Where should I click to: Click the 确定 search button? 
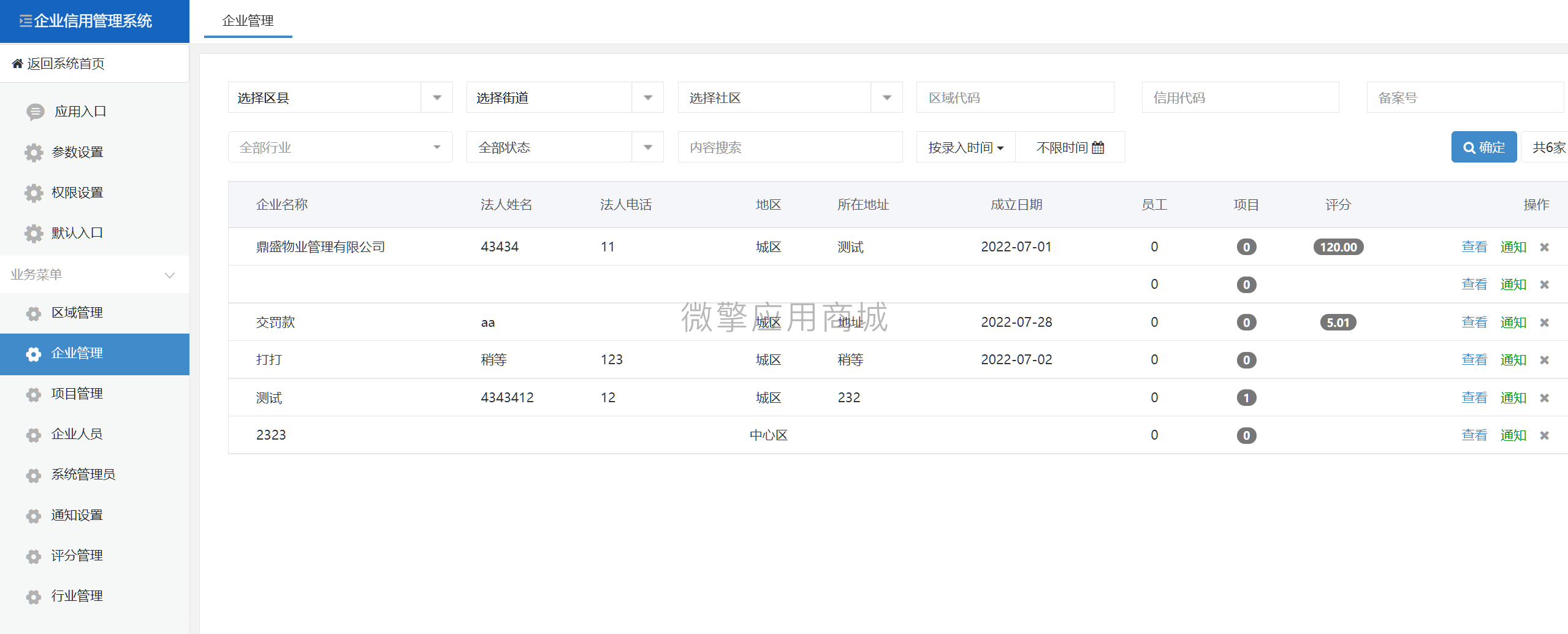pyautogui.click(x=1484, y=147)
